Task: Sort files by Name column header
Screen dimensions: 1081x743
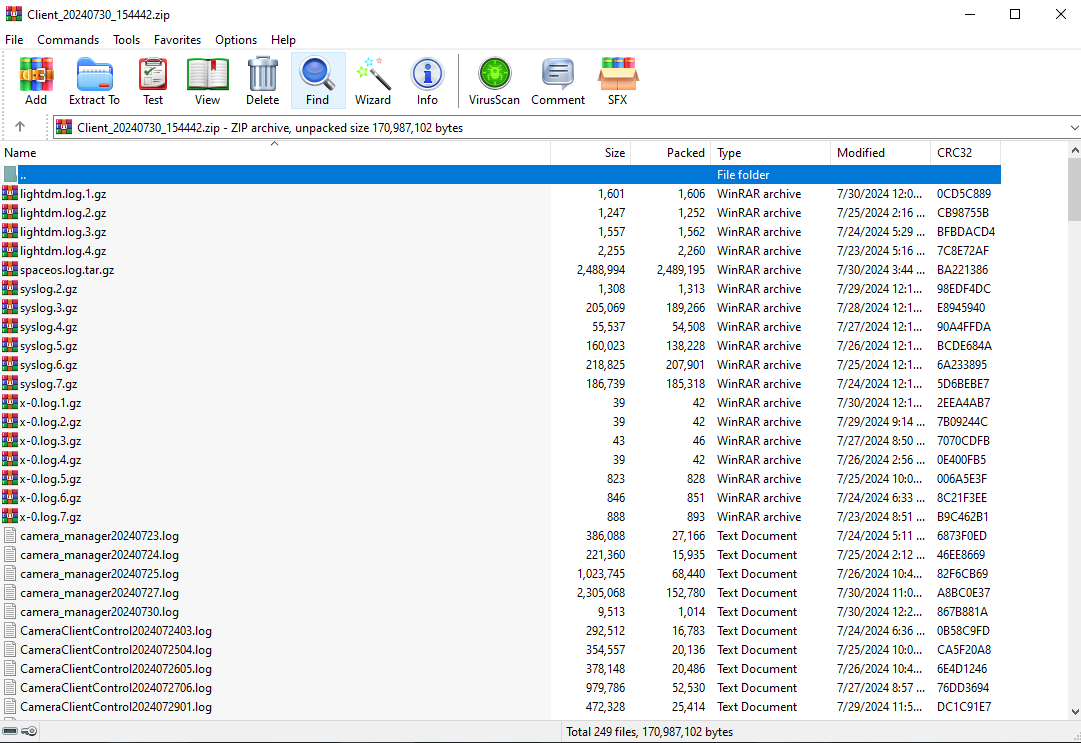Action: tap(275, 152)
